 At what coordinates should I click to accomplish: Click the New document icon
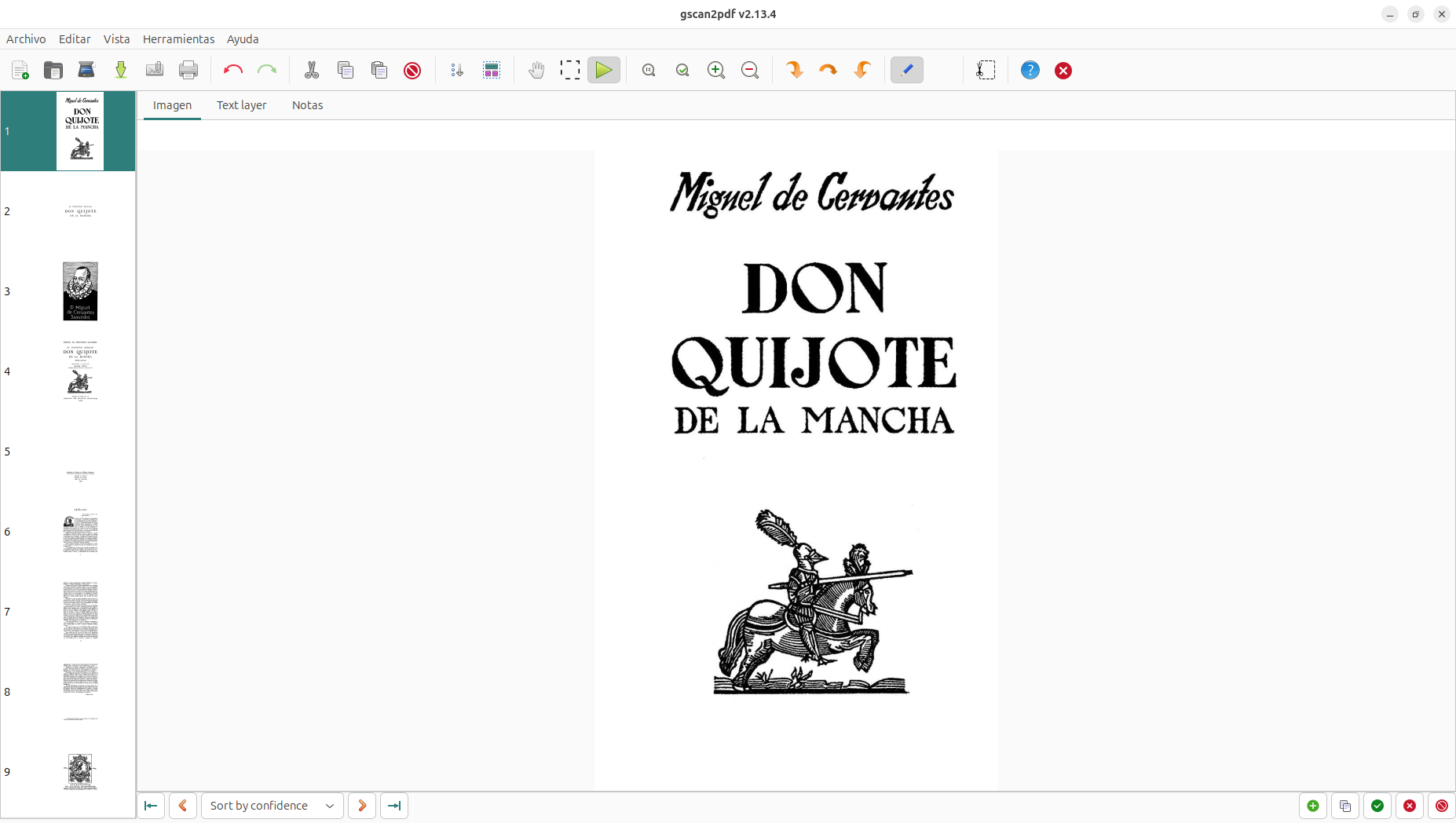(20, 71)
